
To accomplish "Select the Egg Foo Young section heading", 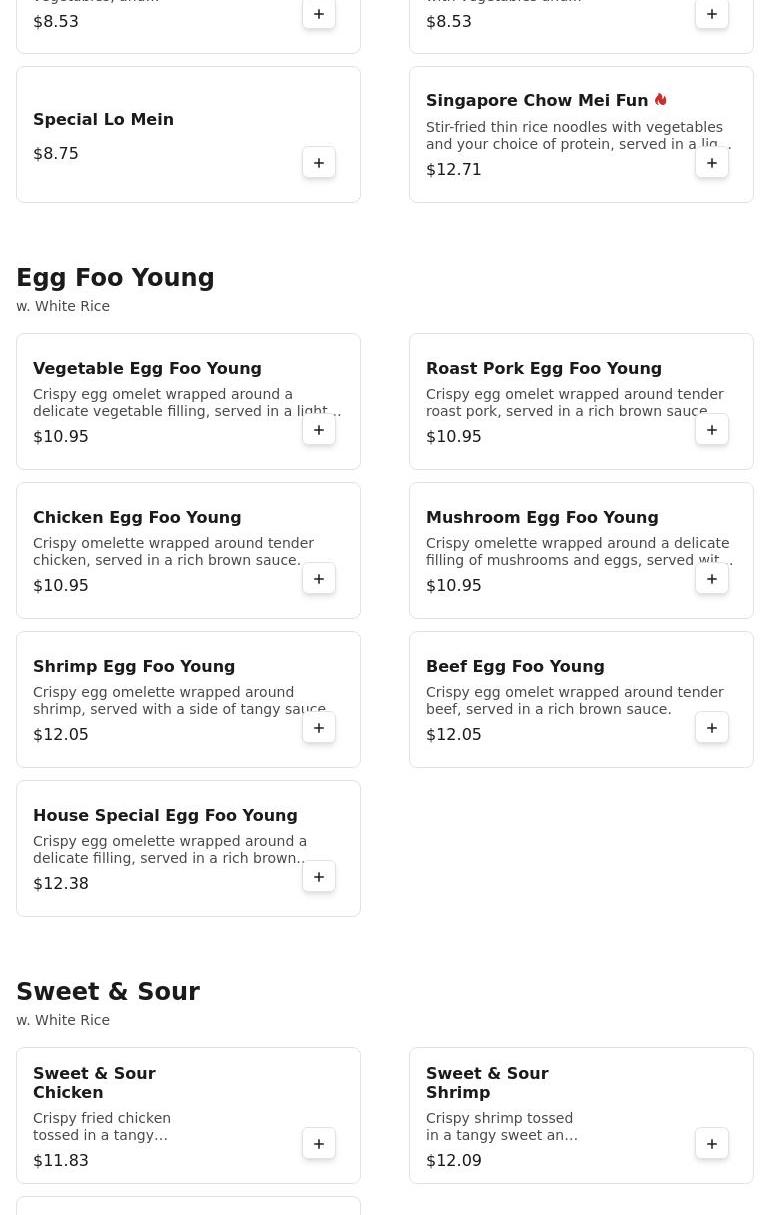I will pyautogui.click(x=115, y=278).
